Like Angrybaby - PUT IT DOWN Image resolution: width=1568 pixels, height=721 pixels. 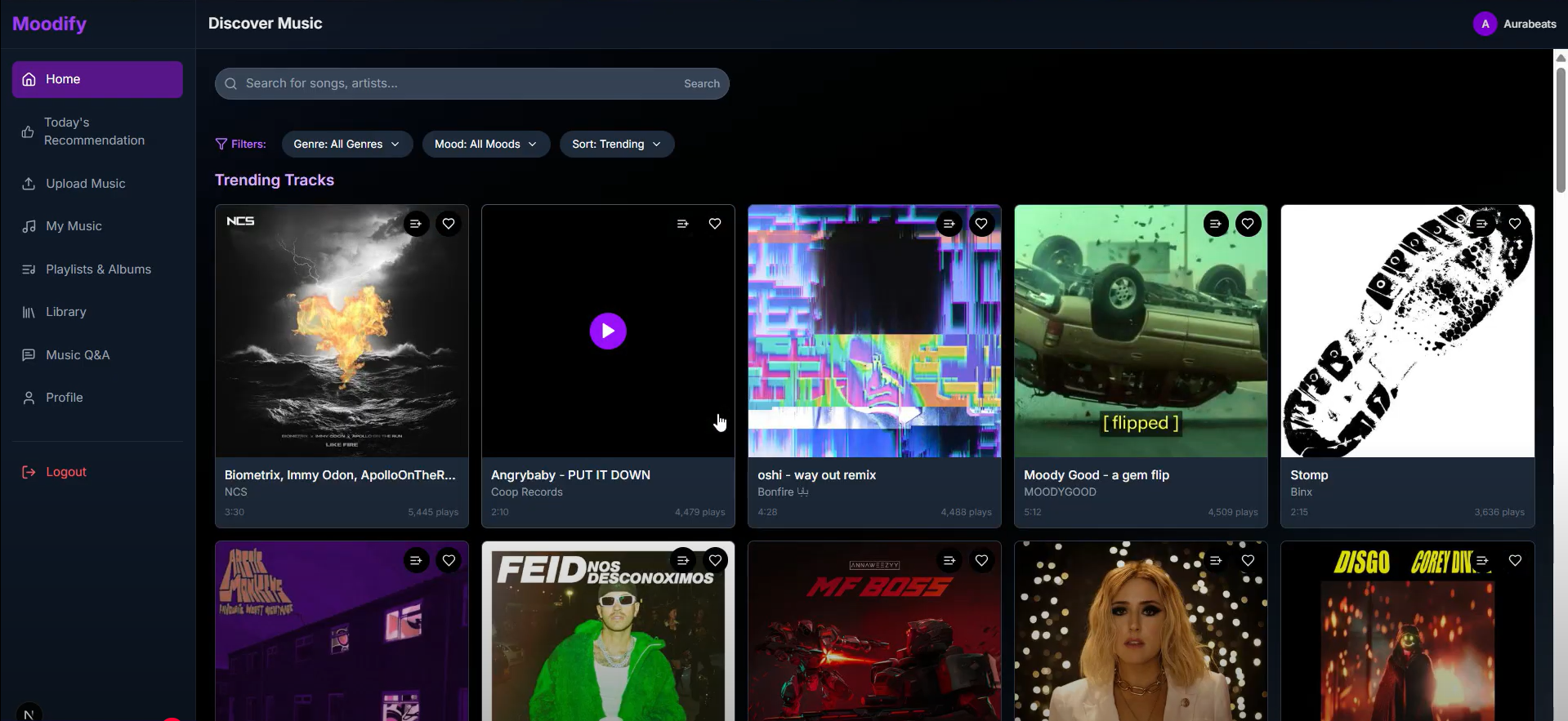click(x=715, y=224)
